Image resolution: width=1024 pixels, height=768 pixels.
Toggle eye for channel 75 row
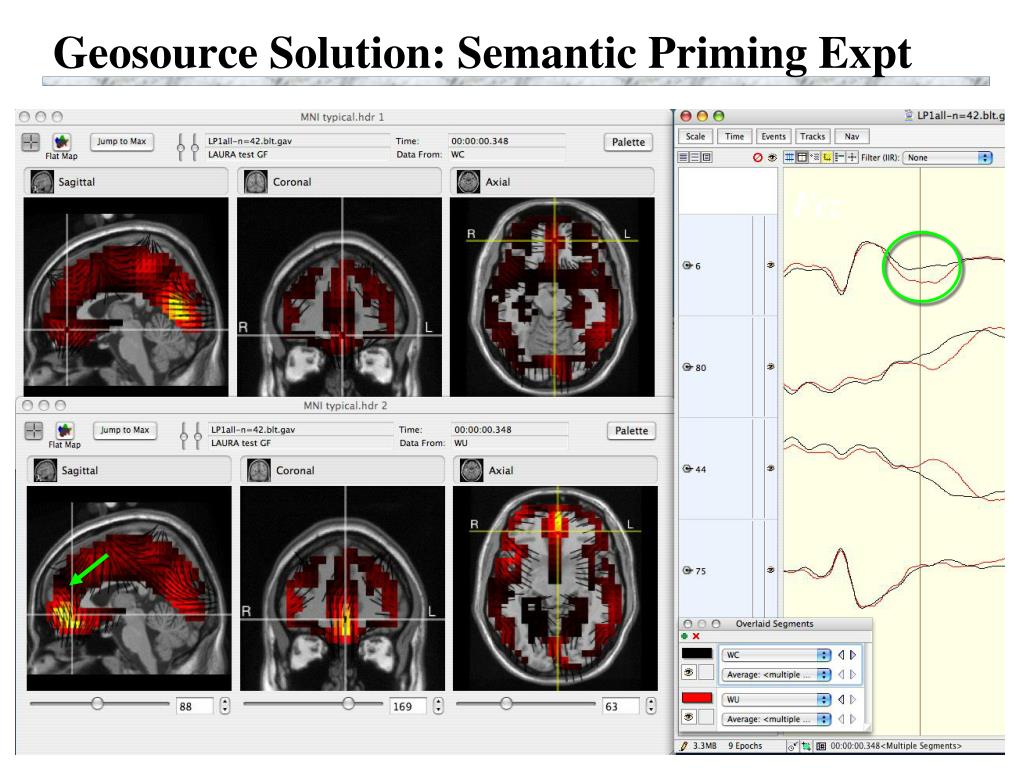click(x=771, y=570)
